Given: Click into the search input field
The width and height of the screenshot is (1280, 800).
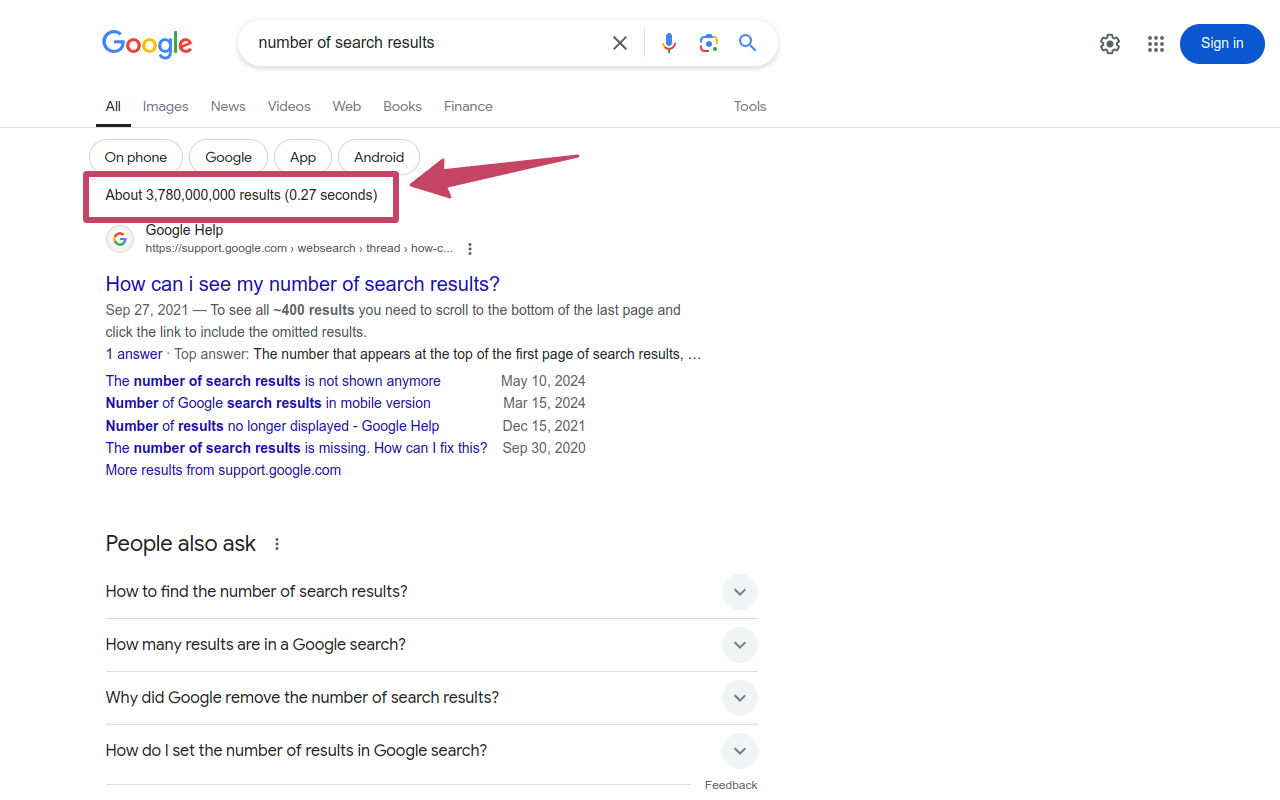Looking at the screenshot, I should (425, 43).
